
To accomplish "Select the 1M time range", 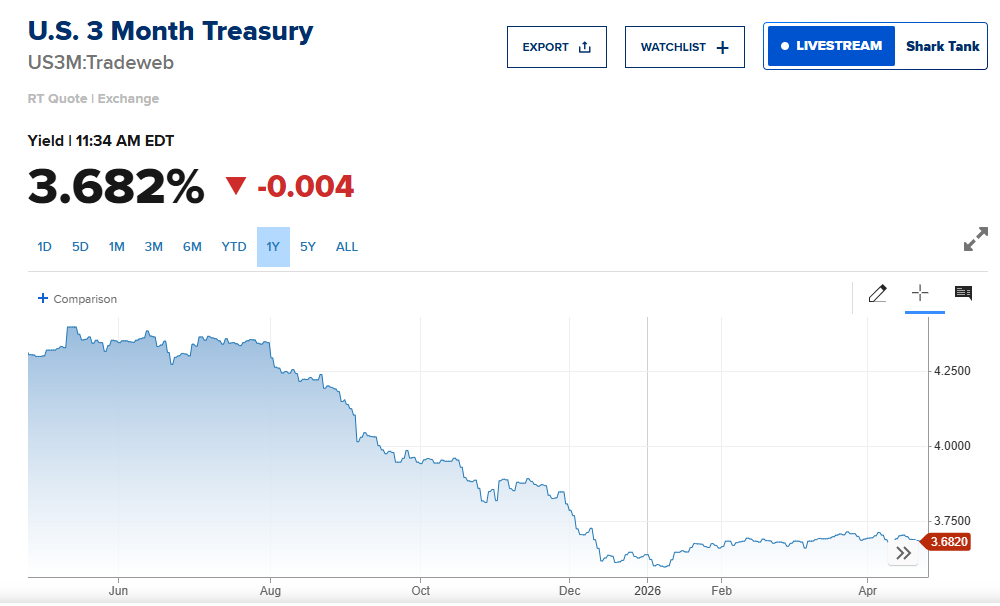I will pyautogui.click(x=116, y=247).
